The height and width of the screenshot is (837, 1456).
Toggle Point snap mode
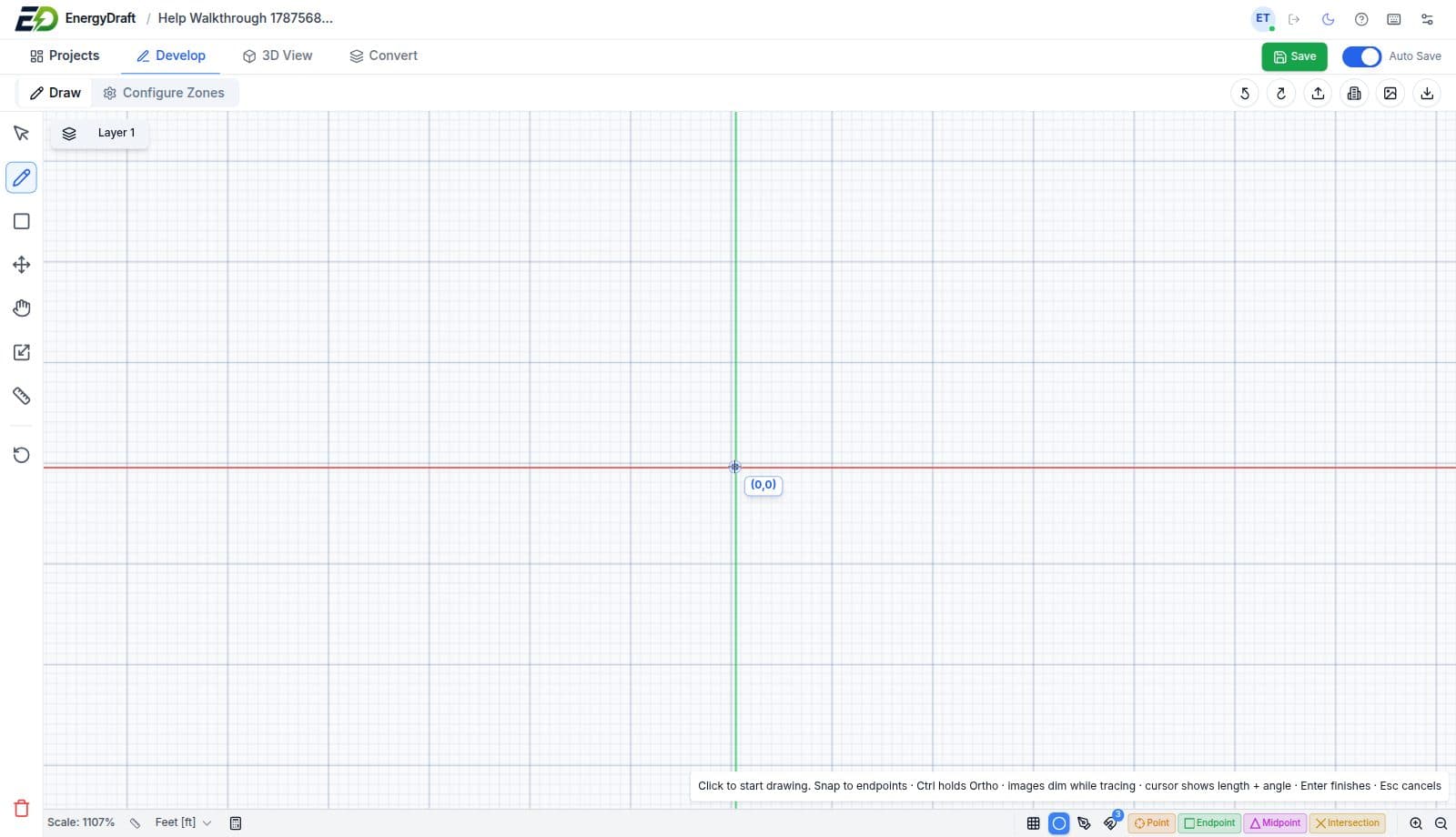tap(1152, 823)
